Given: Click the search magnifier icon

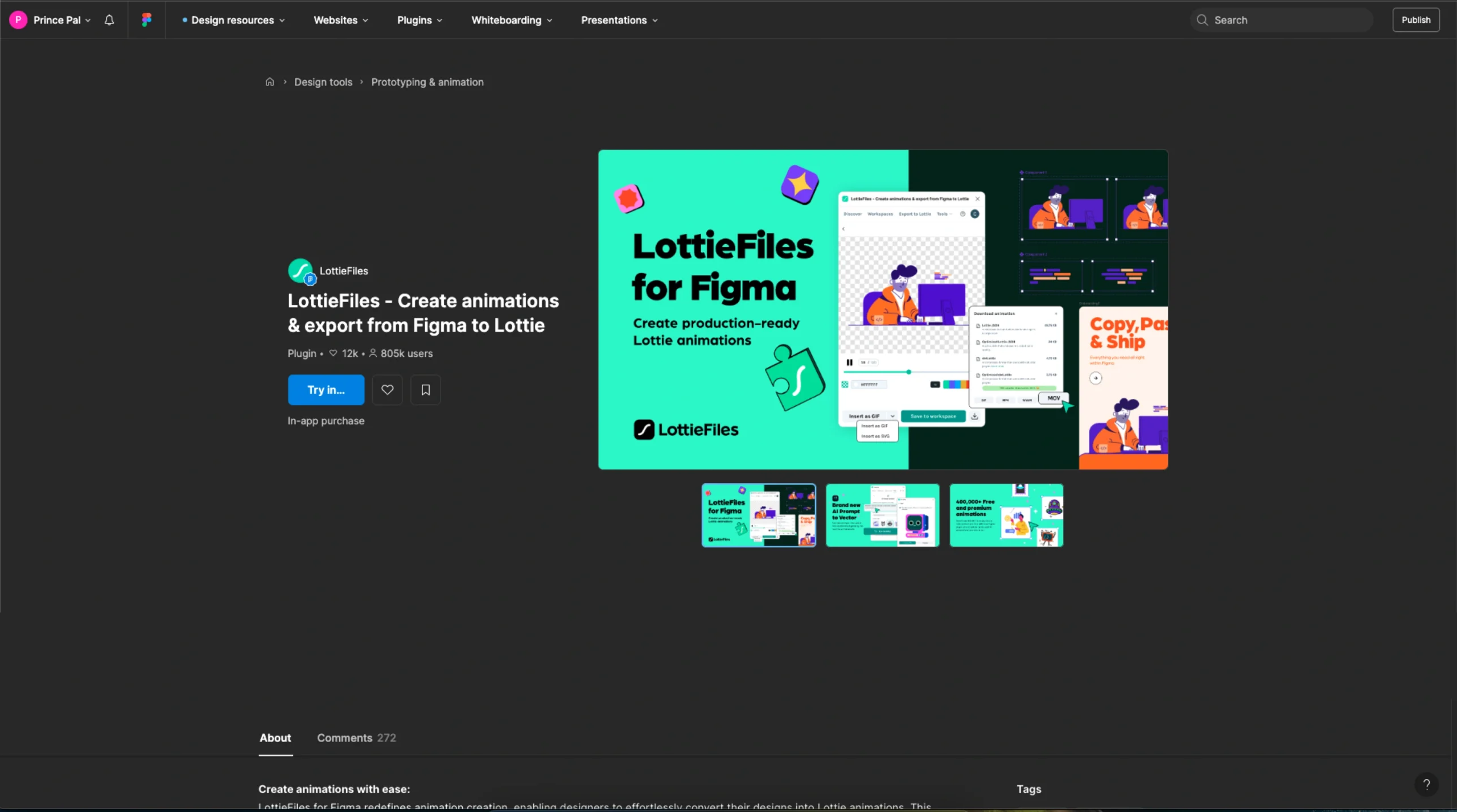Looking at the screenshot, I should coord(1202,20).
